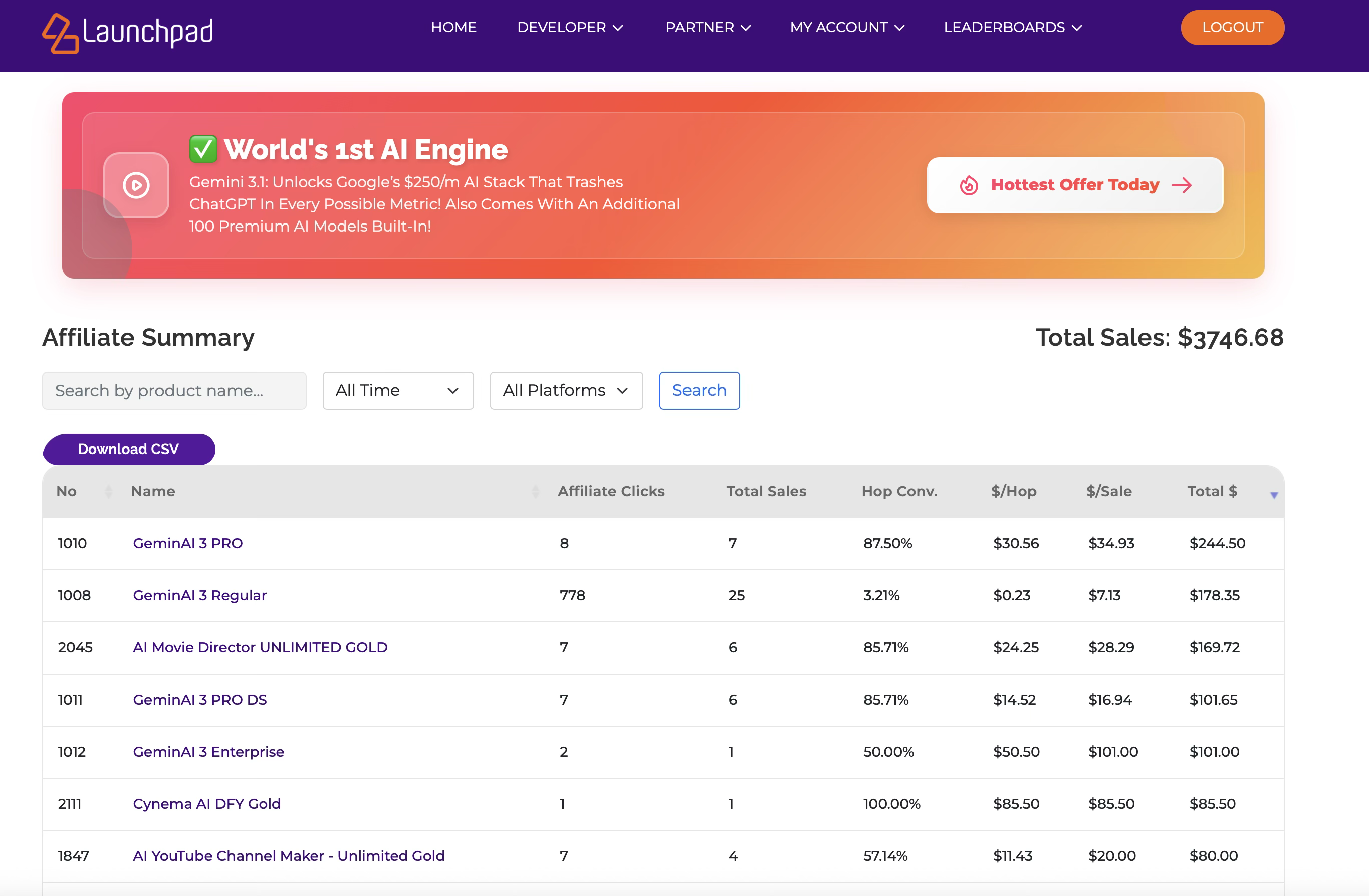The width and height of the screenshot is (1369, 896).
Task: Click the $178.35 total cell
Action: tap(1214, 595)
